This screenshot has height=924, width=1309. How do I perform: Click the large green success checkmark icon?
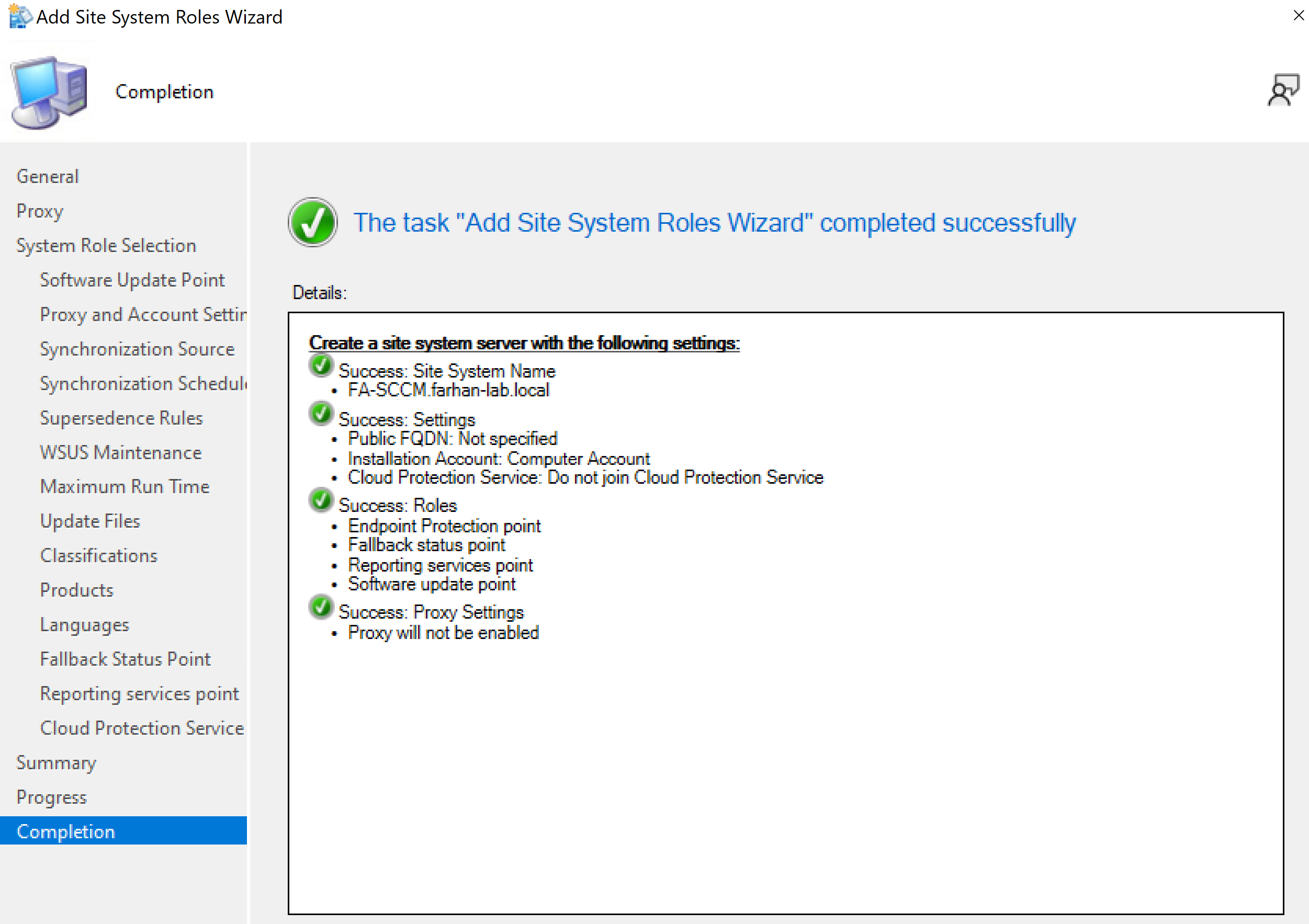[312, 222]
